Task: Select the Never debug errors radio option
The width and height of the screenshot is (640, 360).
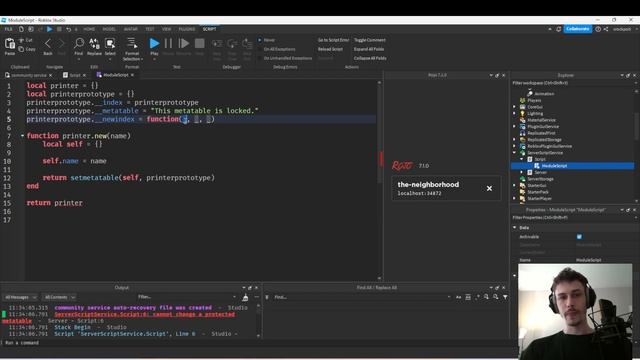Action: [260, 40]
